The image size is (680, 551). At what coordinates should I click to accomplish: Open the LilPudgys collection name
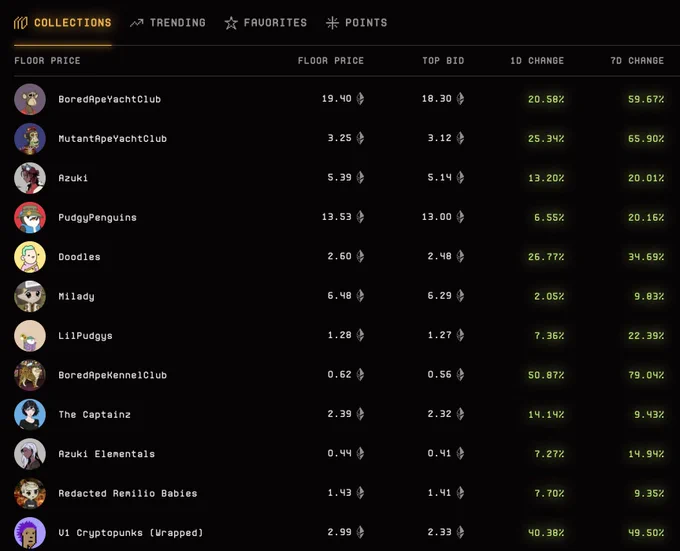(85, 336)
